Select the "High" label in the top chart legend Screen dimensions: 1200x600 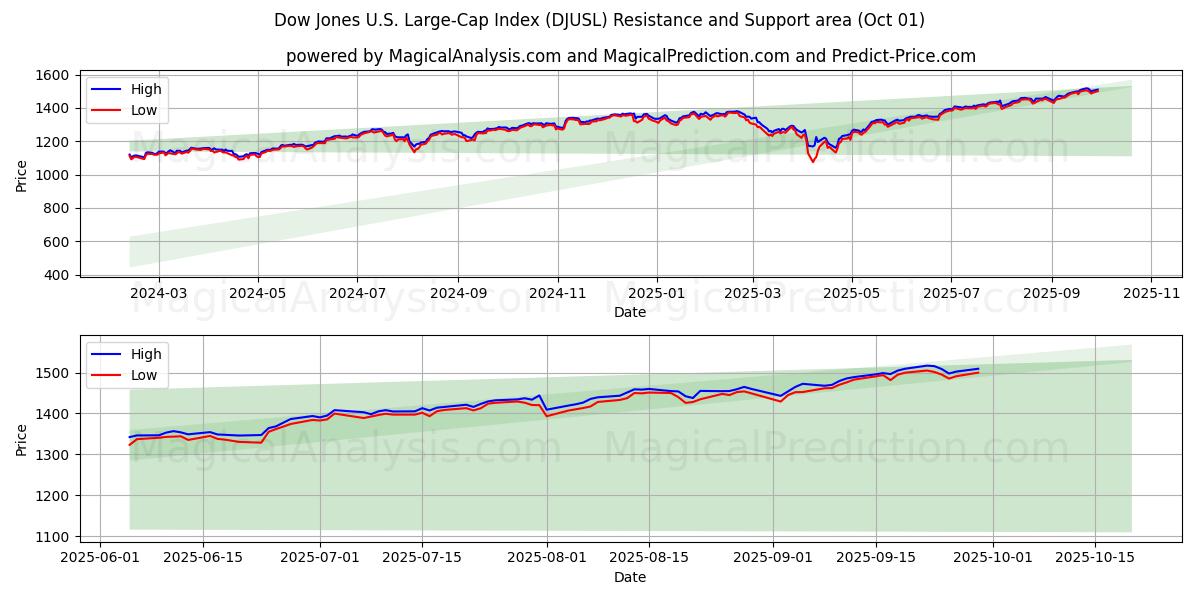point(146,89)
